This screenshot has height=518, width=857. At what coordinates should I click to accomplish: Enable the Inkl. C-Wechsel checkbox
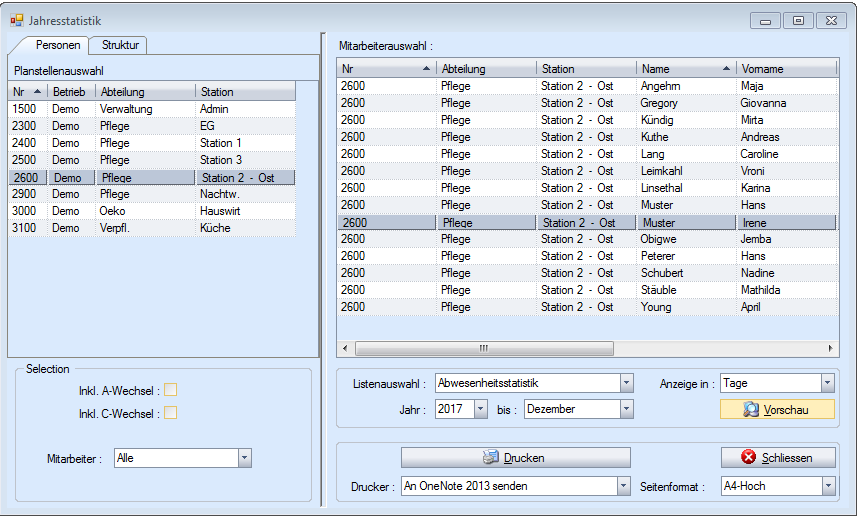click(x=171, y=413)
